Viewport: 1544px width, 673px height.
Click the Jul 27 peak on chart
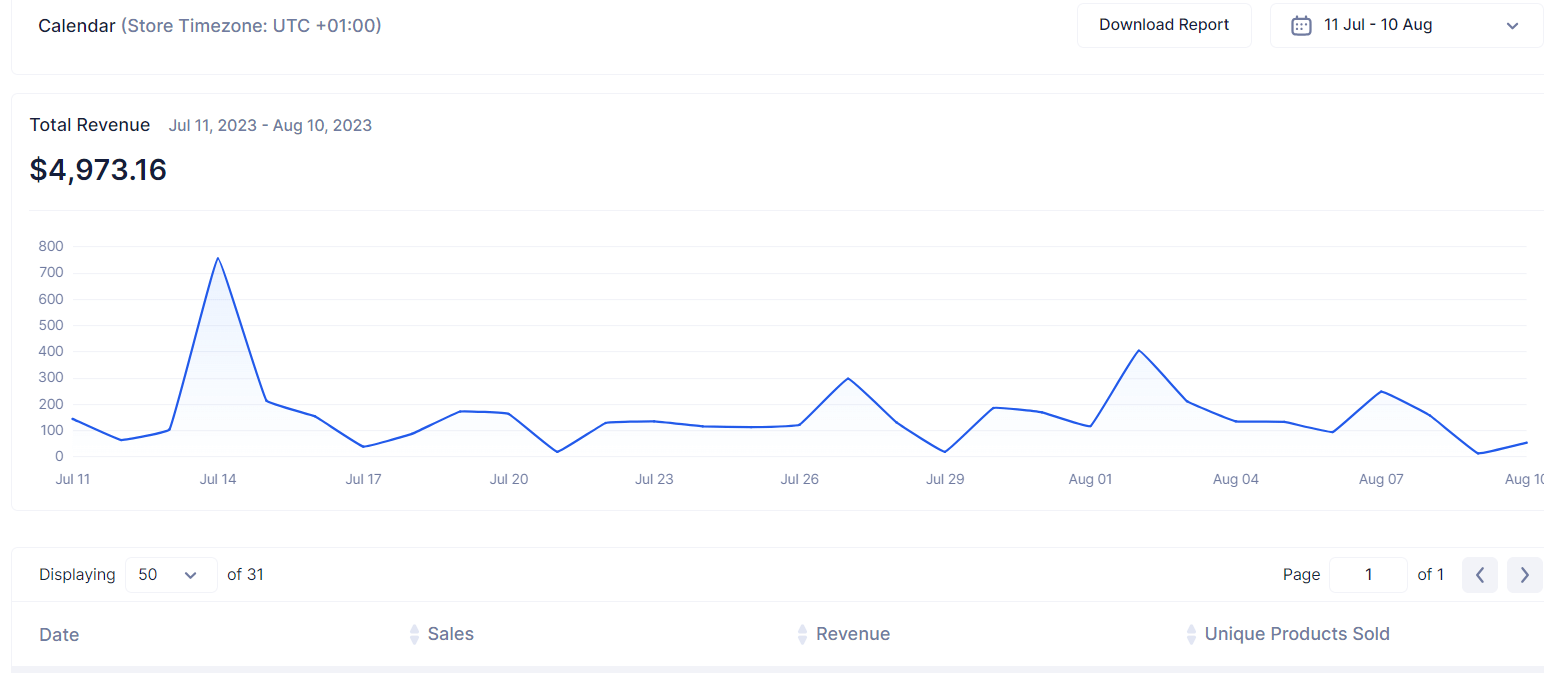848,378
